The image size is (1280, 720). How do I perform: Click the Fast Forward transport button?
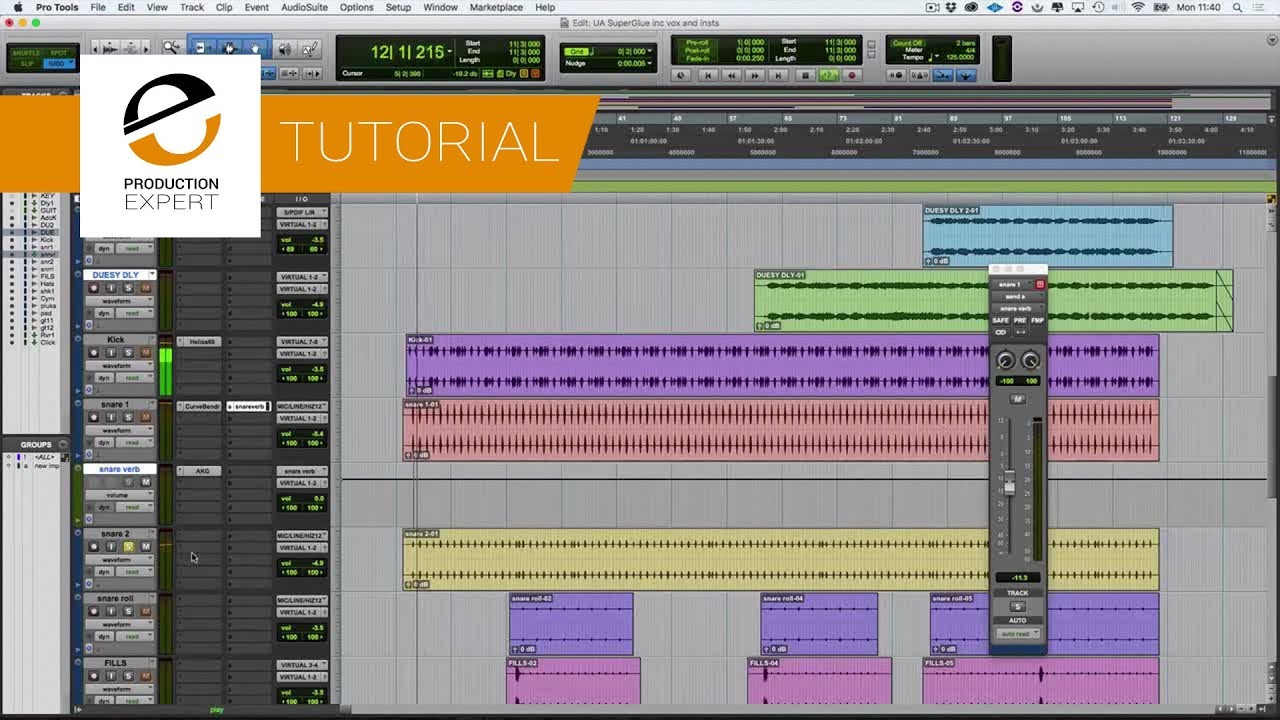(756, 75)
